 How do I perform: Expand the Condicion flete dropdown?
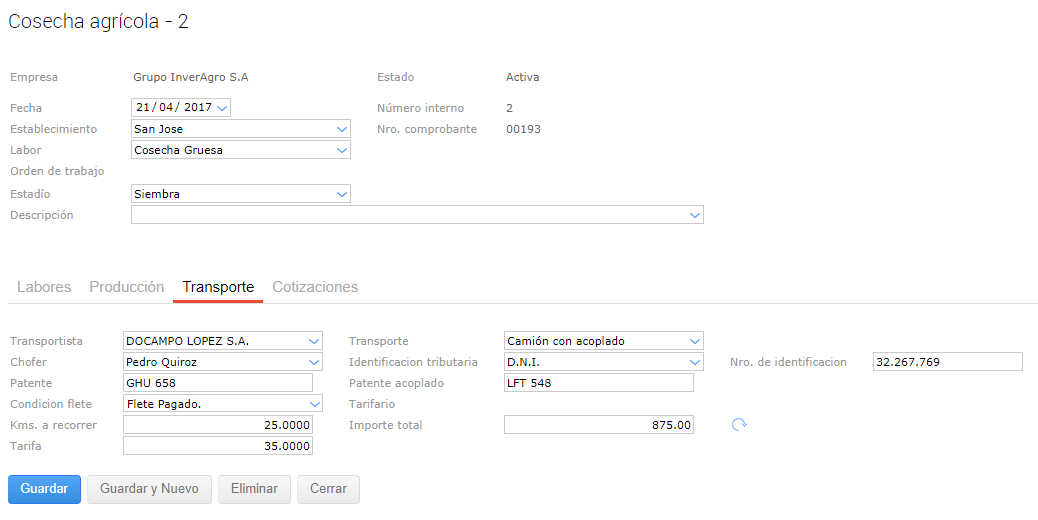[x=314, y=404]
